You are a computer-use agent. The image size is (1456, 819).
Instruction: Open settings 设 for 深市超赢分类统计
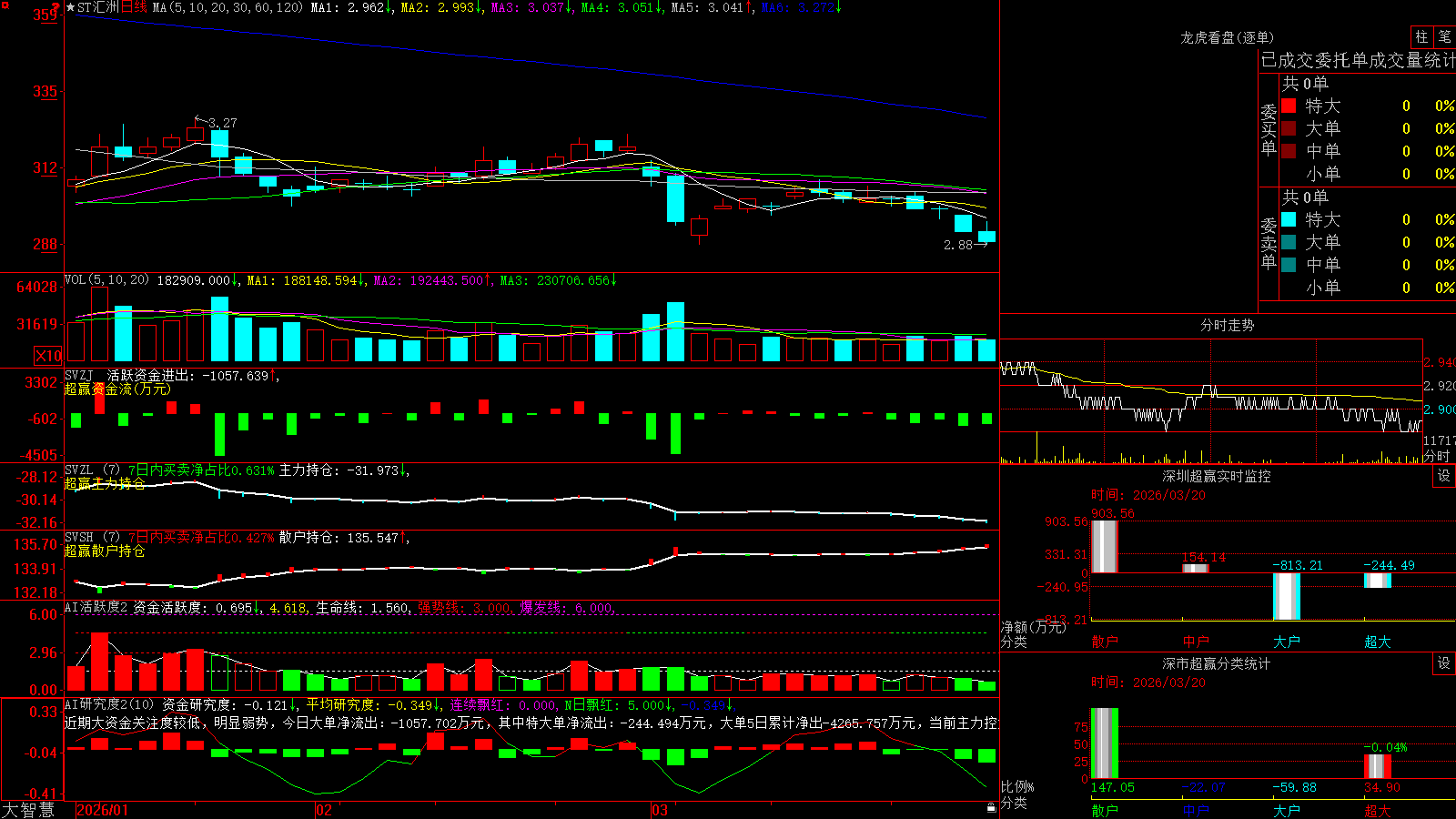(1444, 663)
